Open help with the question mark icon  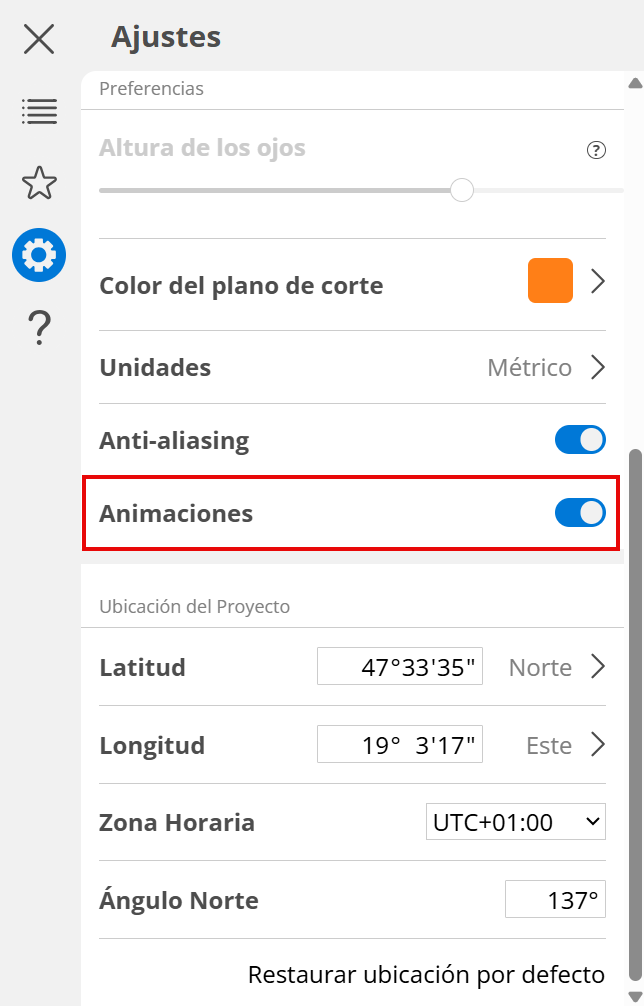(39, 327)
